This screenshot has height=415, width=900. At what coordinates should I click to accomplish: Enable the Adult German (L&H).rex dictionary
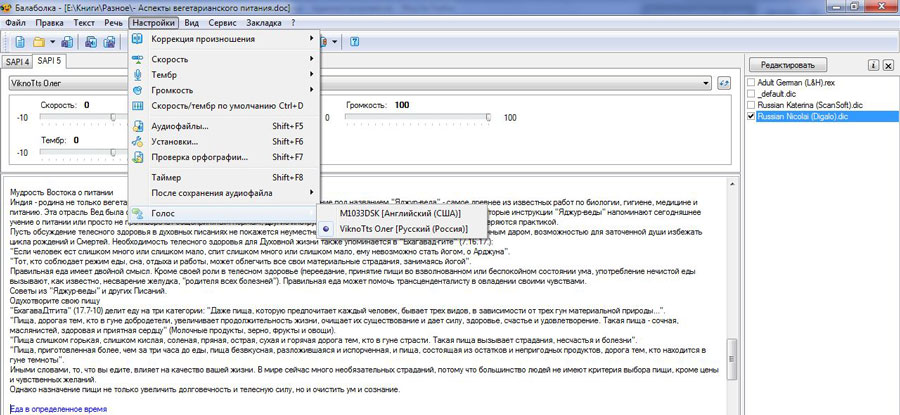coord(752,81)
